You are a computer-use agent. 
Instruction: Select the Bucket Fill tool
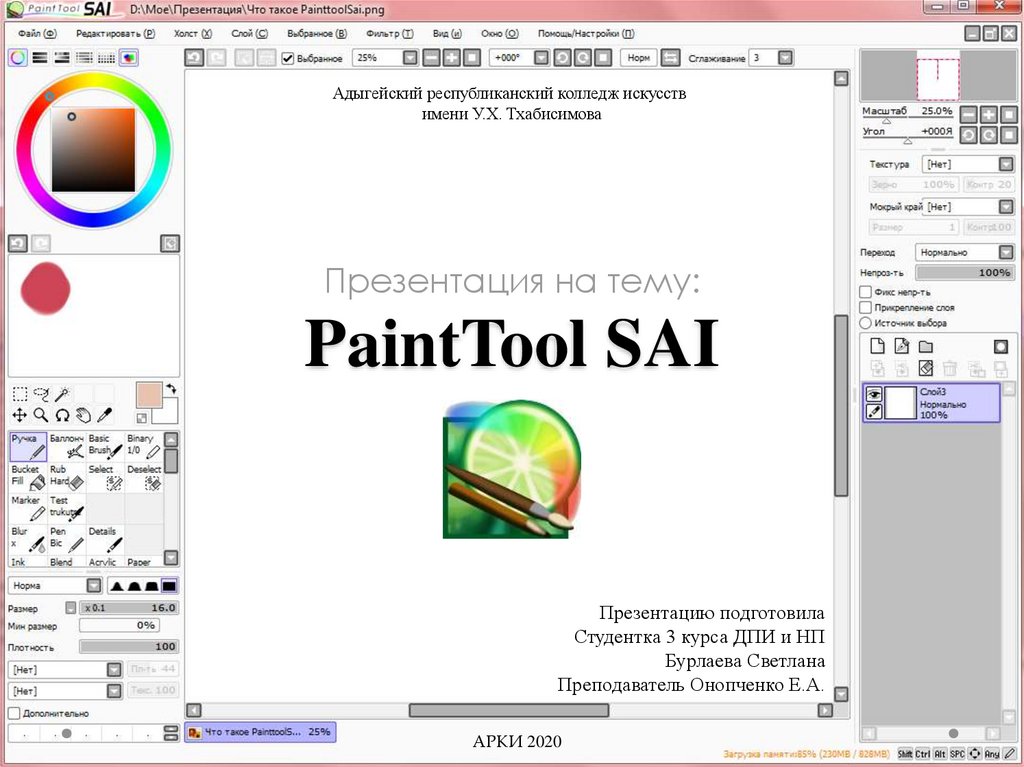pos(28,476)
